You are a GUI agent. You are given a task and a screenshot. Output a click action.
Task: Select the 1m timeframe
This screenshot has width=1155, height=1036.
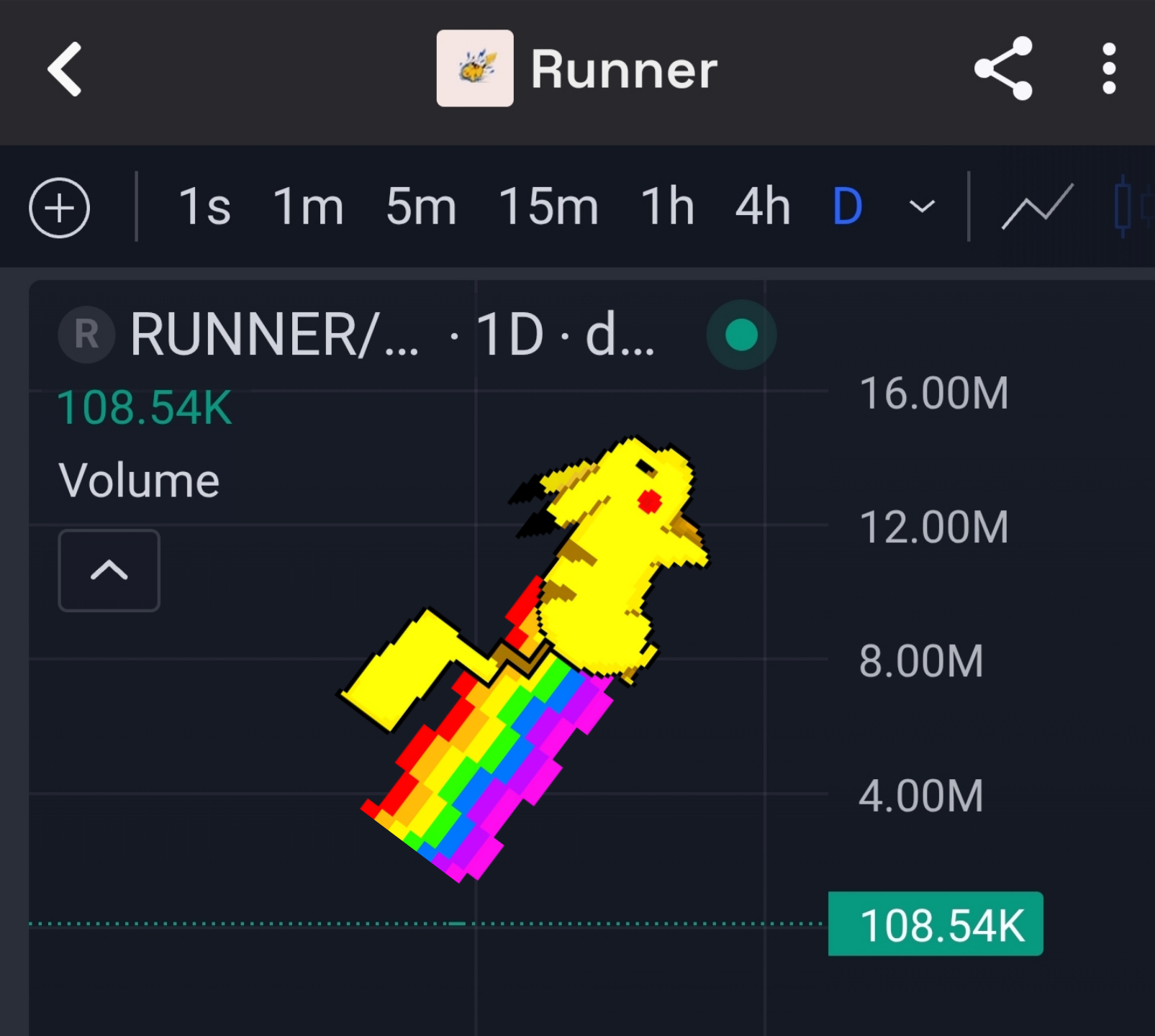[308, 207]
